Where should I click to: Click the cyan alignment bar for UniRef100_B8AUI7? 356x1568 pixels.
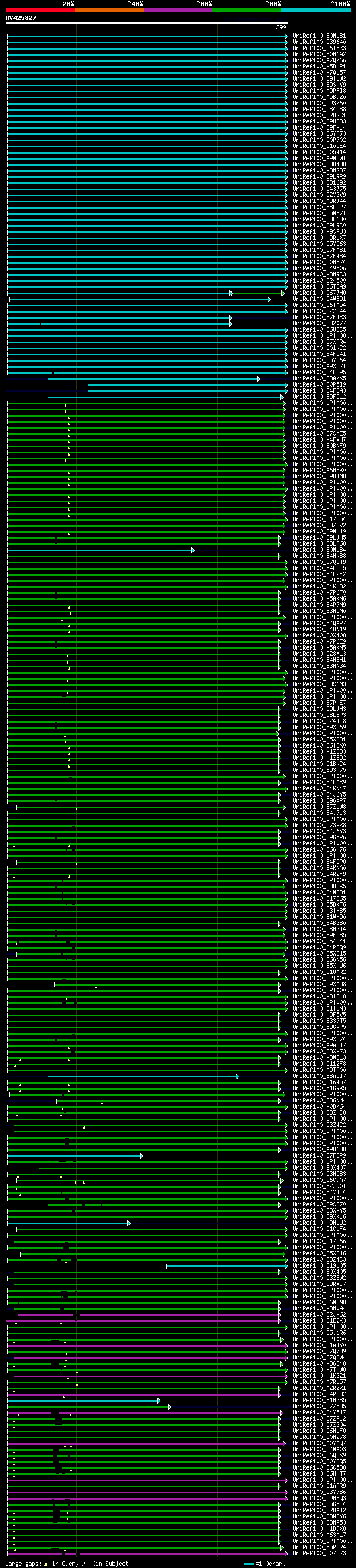[143, 1077]
